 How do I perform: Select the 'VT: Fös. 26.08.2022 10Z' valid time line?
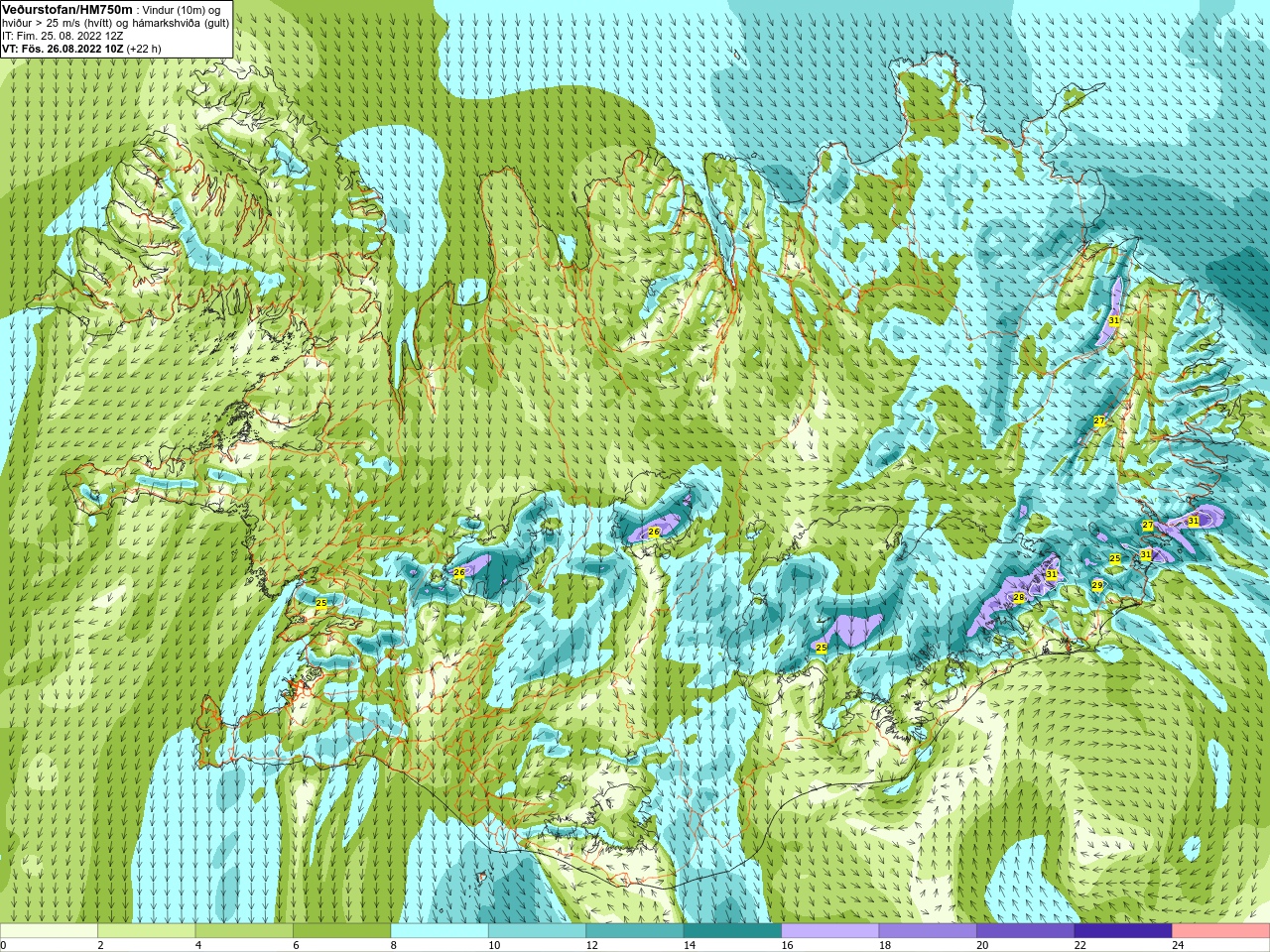point(63,49)
